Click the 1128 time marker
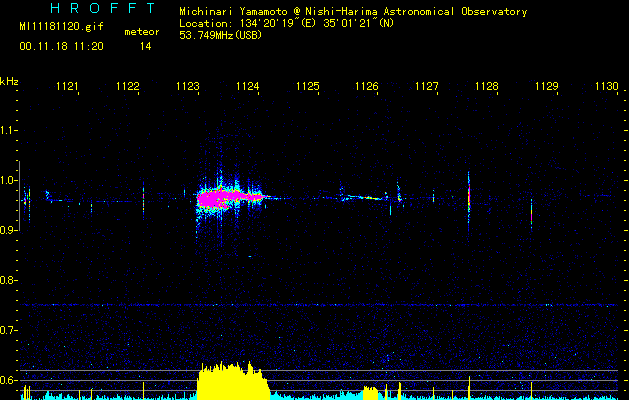Screen dimensions: 629x400 coord(487,87)
